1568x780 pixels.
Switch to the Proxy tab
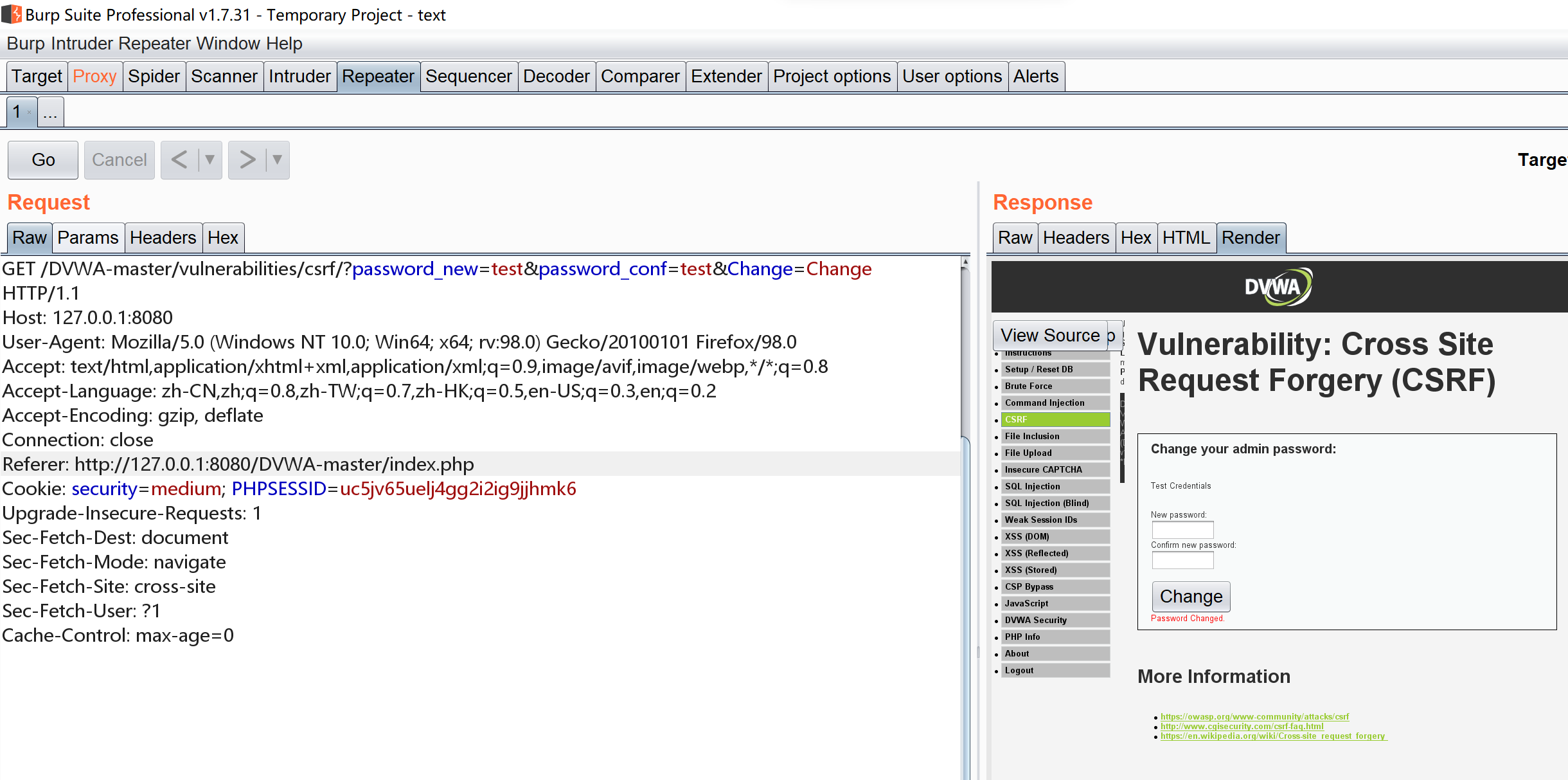[x=94, y=77]
